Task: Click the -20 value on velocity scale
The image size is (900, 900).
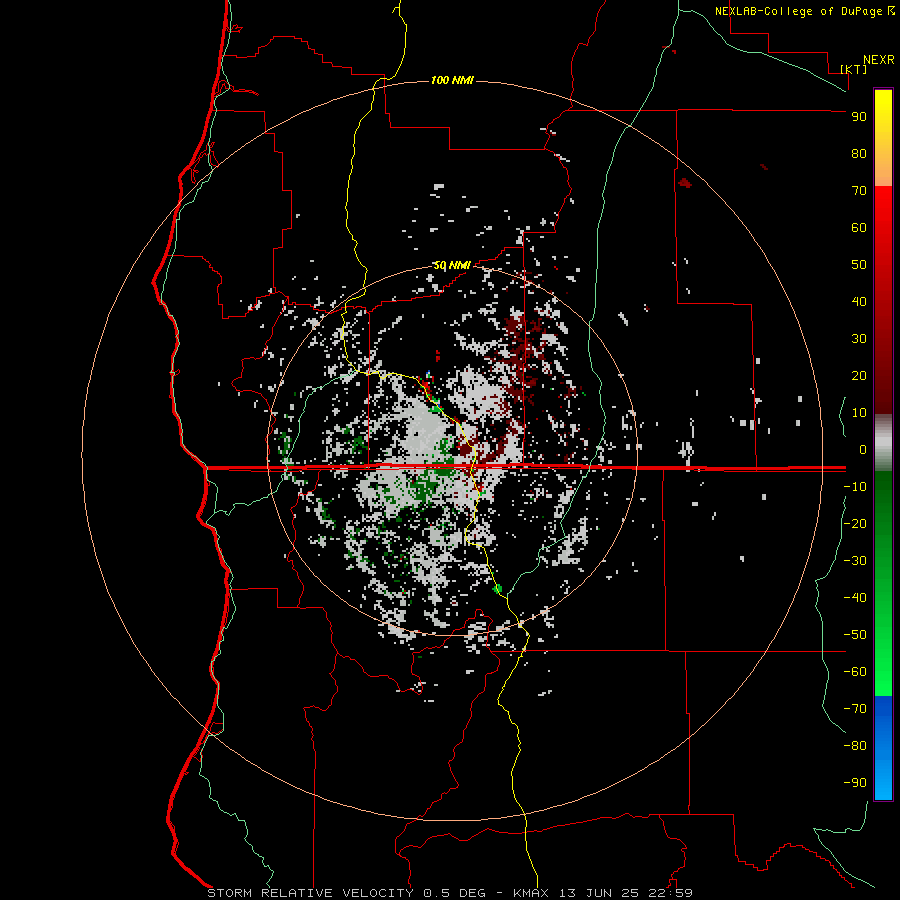Action: [855, 523]
